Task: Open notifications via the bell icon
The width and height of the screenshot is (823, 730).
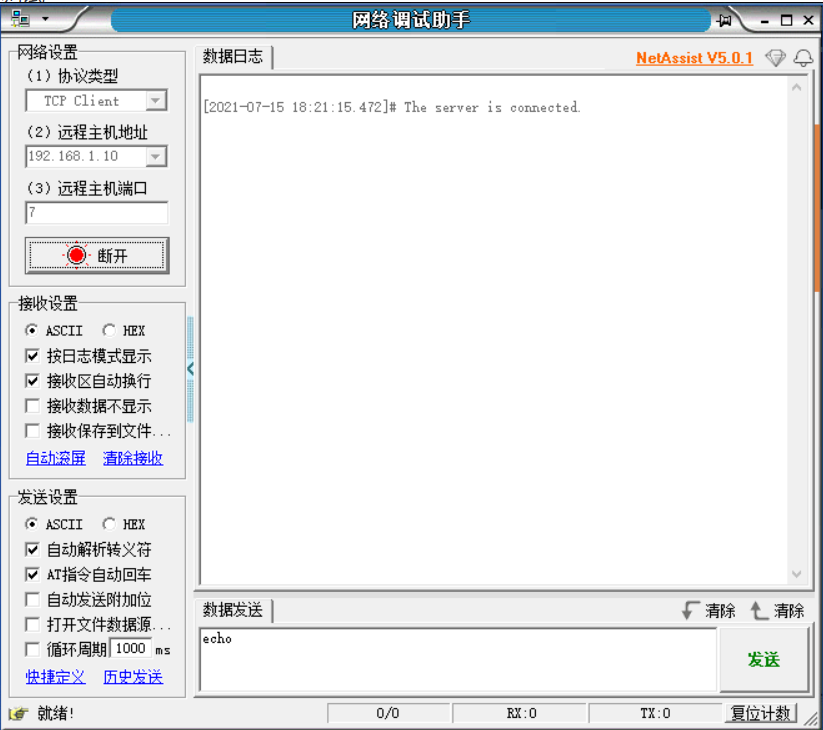Action: click(x=803, y=58)
